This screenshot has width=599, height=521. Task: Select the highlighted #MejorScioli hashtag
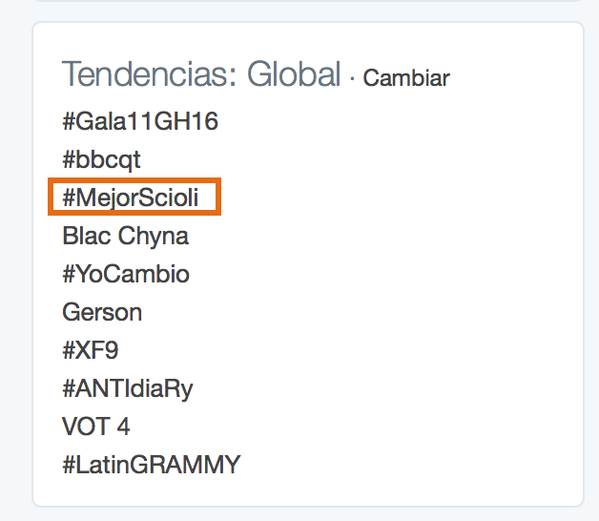coord(130,198)
